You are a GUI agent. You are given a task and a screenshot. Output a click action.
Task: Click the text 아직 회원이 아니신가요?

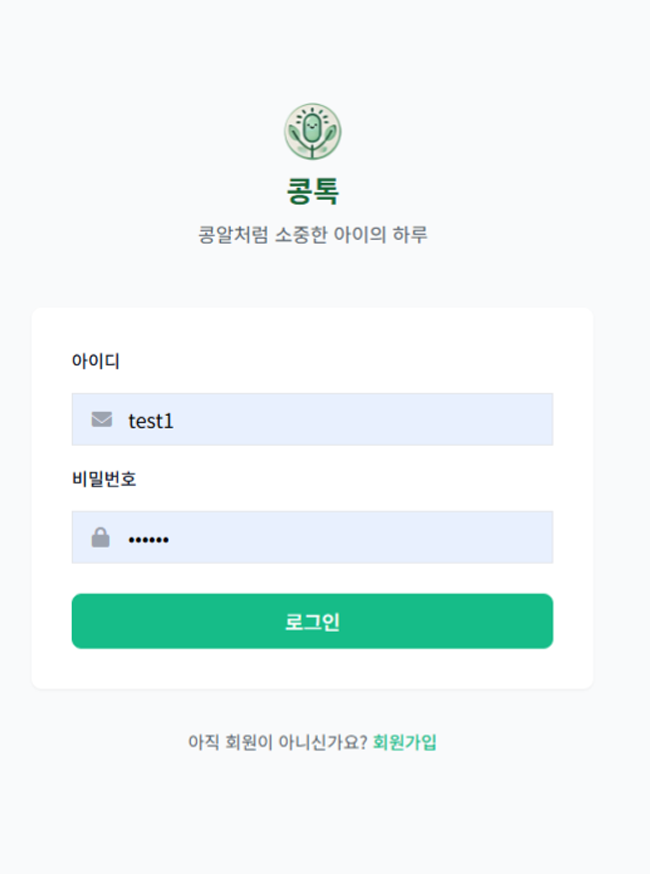click(276, 742)
